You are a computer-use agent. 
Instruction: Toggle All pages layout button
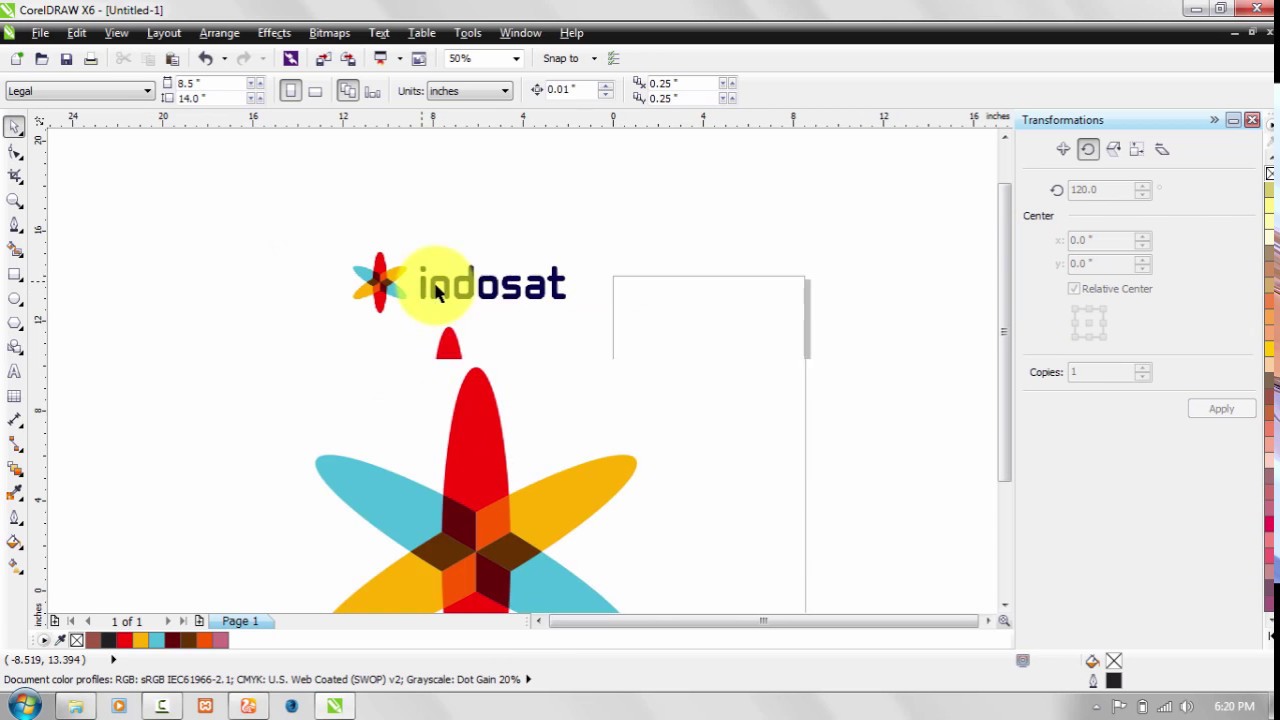348,91
